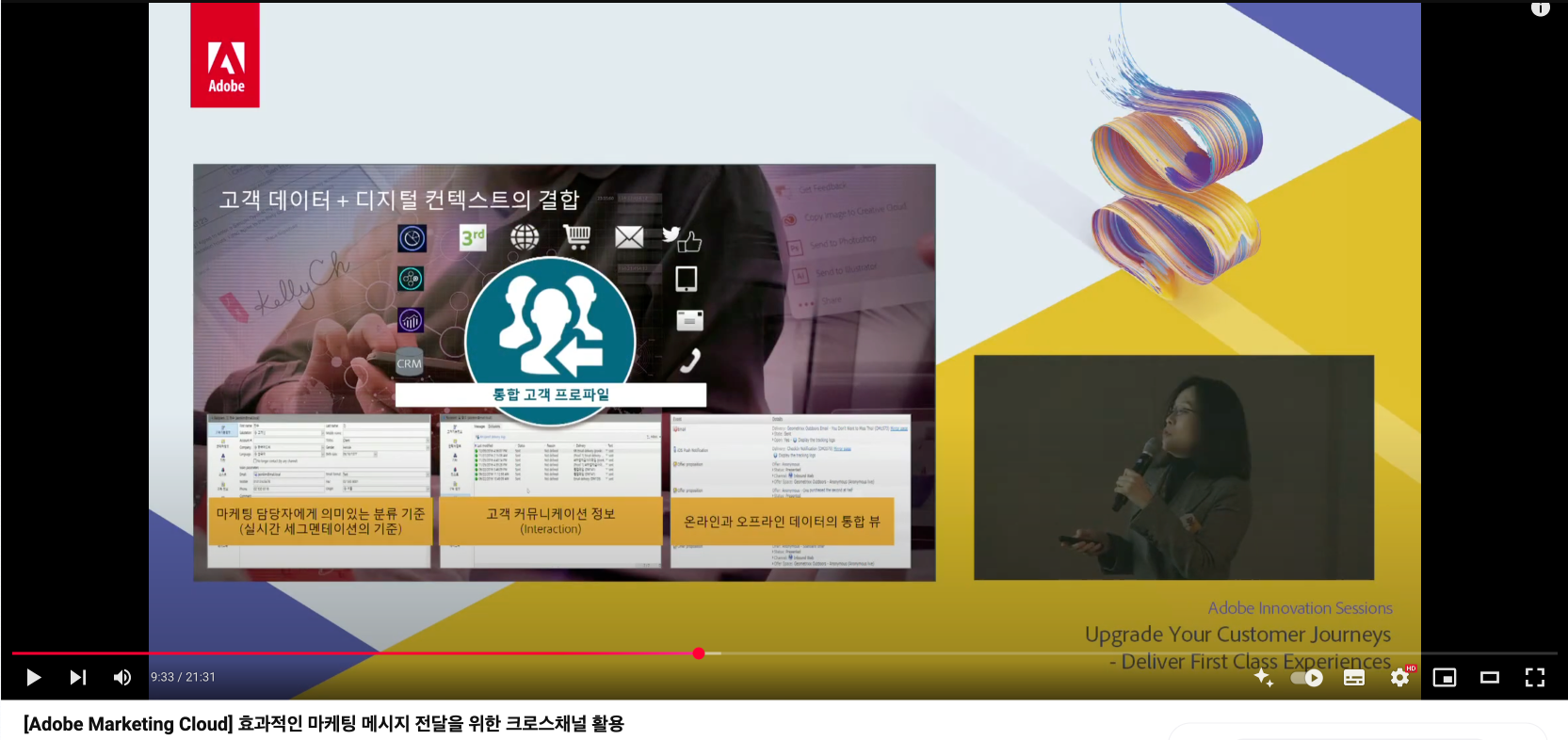Skip to the next video
The height and width of the screenshot is (740, 1568).
[78, 677]
